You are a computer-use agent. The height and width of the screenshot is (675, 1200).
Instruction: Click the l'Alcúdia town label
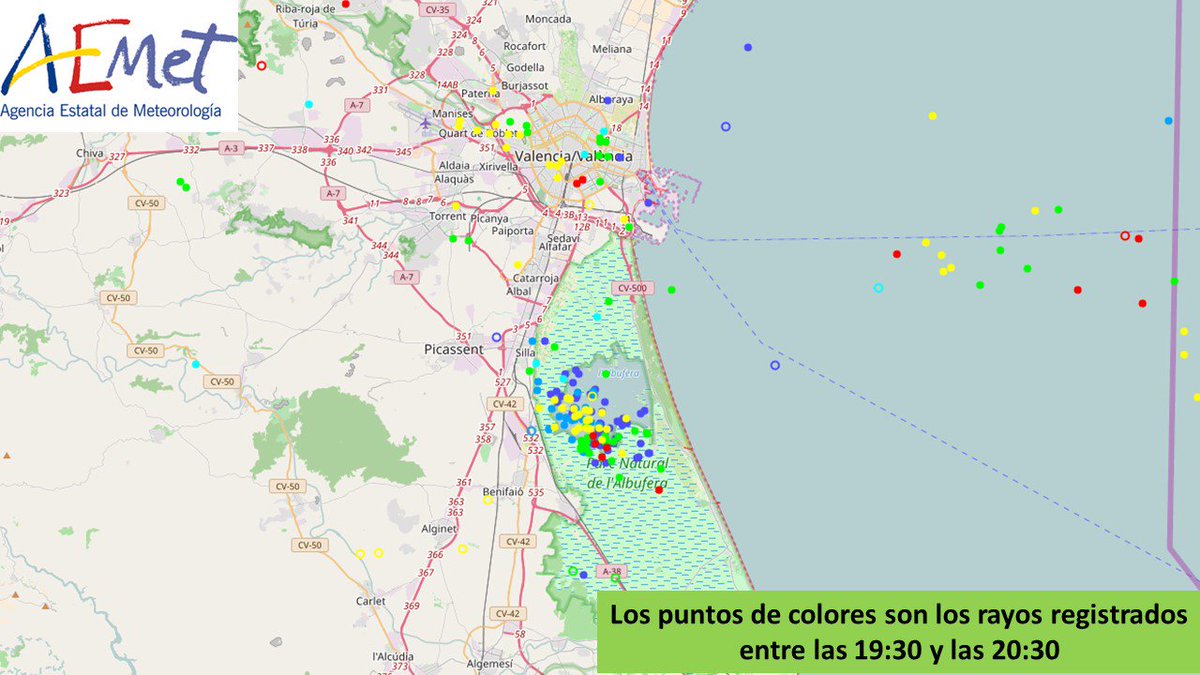click(393, 656)
